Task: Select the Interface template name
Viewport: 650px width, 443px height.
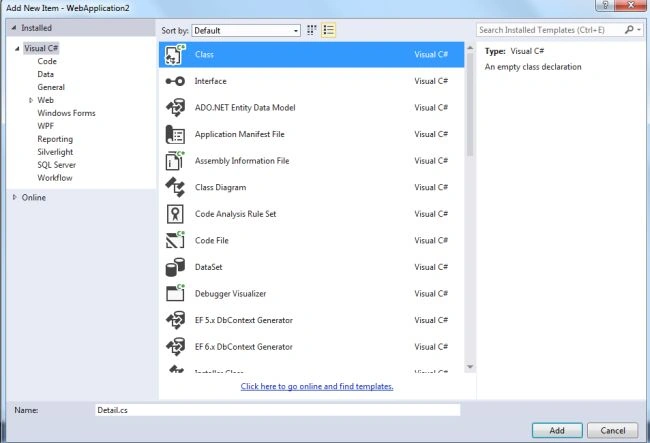Action: pyautogui.click(x=211, y=81)
